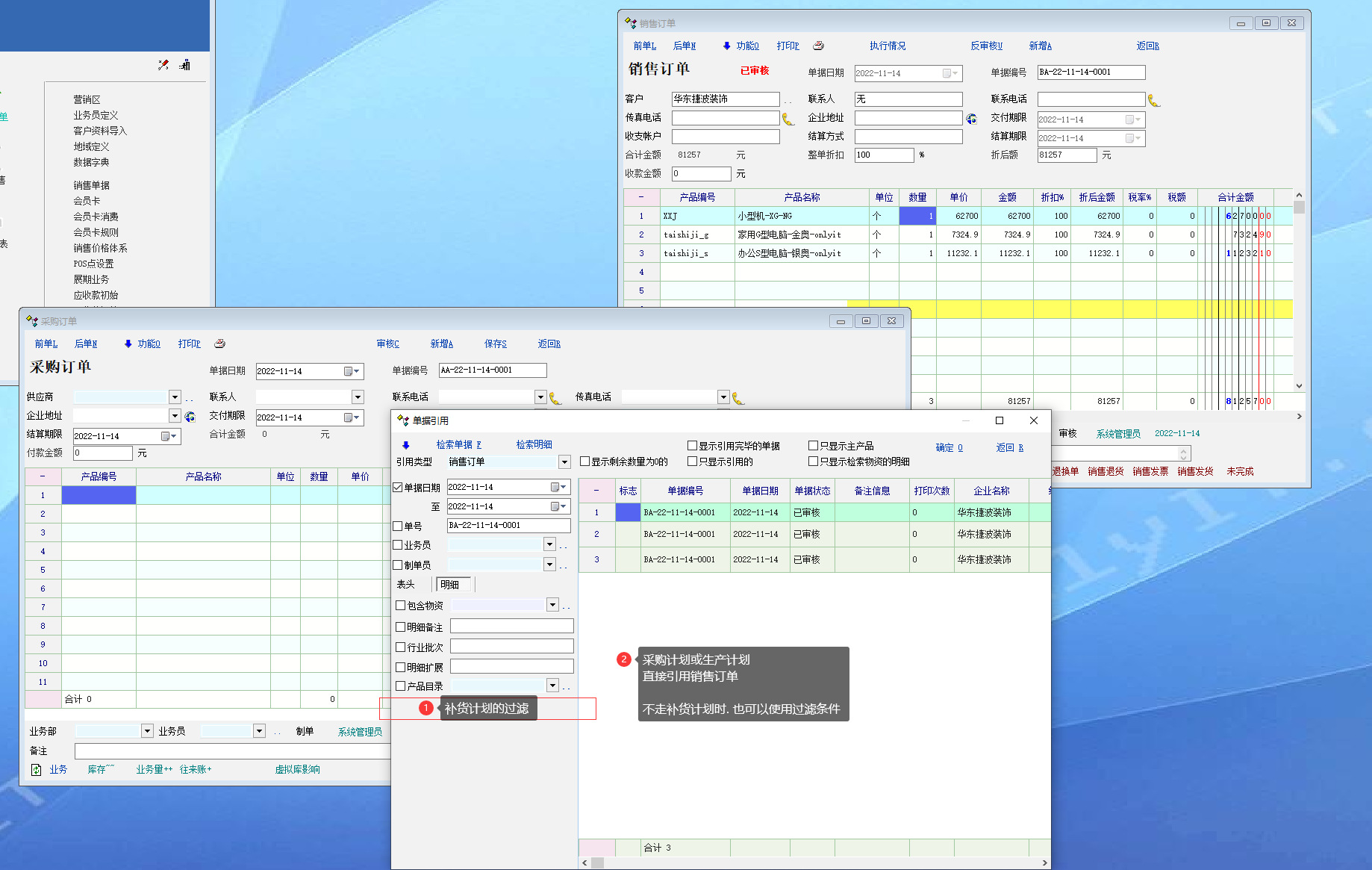Check the 显示引用完毕的单据 option
The width and height of the screenshot is (1372, 870).
(692, 446)
